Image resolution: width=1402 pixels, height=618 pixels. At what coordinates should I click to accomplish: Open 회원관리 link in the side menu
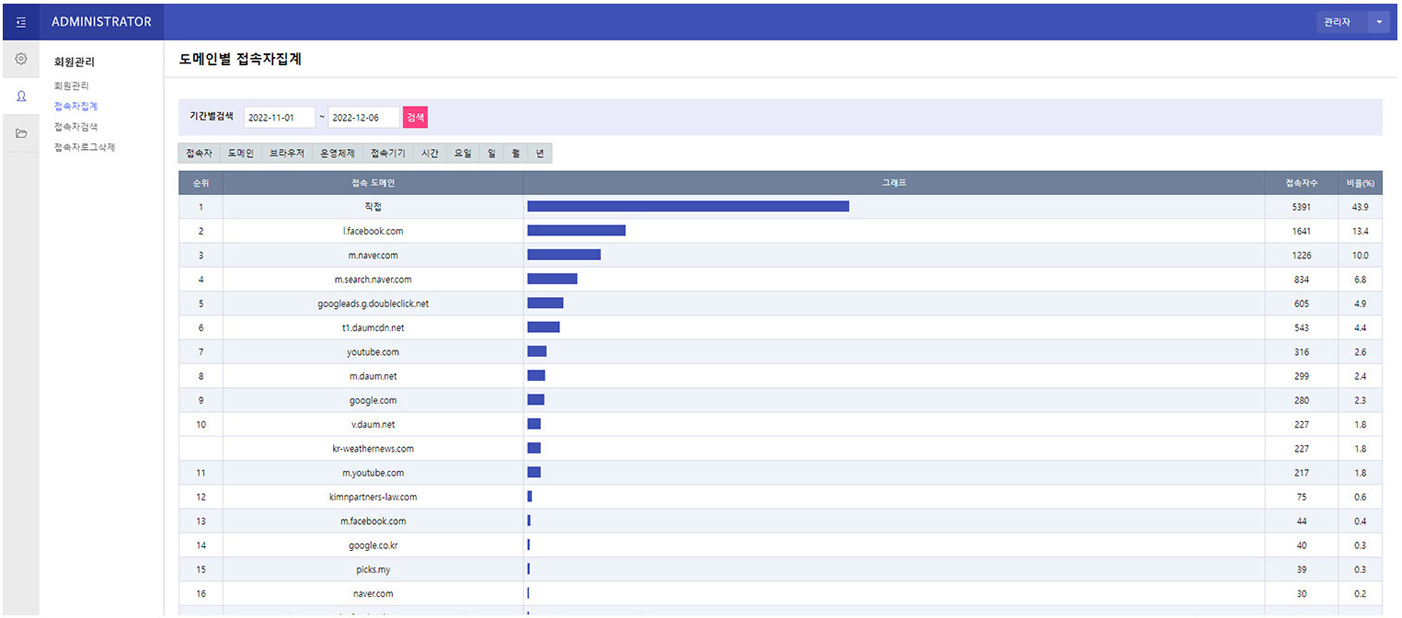pyautogui.click(x=71, y=86)
